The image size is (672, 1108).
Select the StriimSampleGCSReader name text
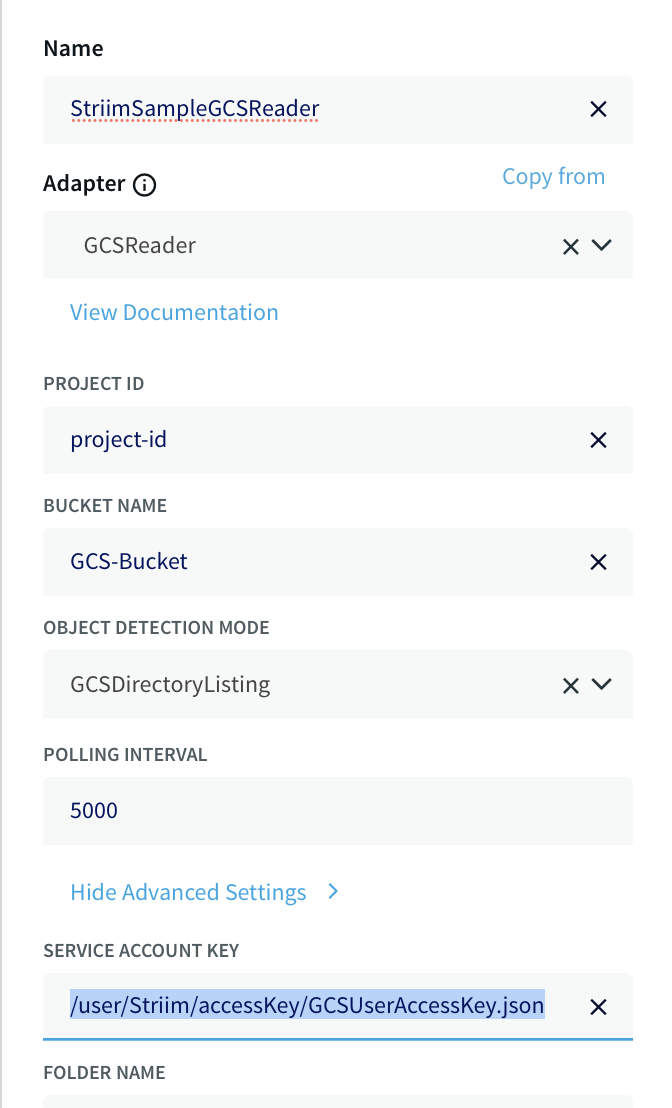tap(194, 108)
